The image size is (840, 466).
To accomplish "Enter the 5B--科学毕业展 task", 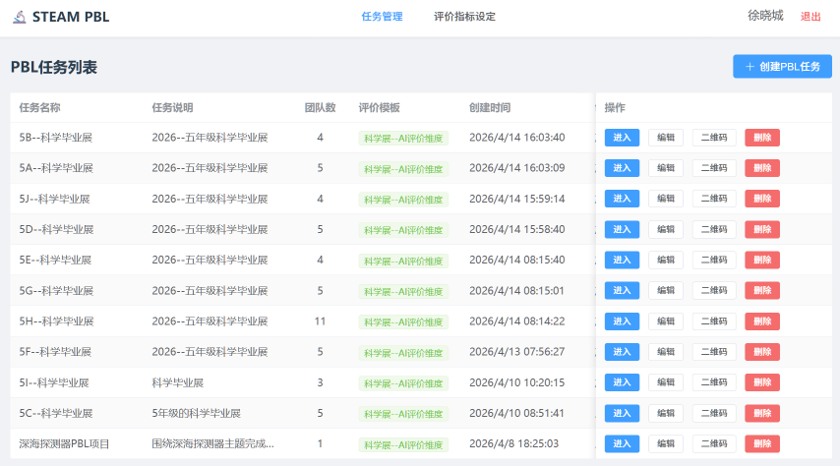I will coord(622,138).
